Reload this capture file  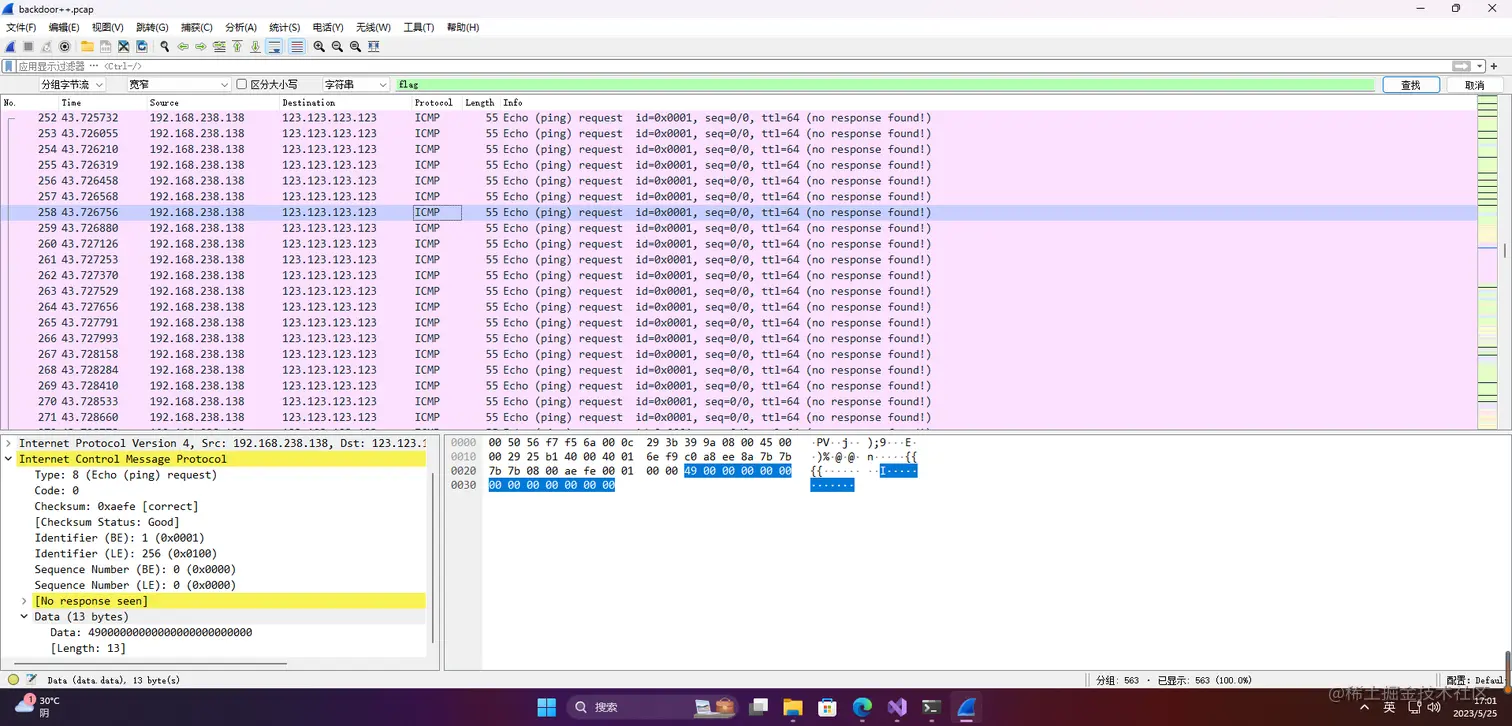pos(141,47)
